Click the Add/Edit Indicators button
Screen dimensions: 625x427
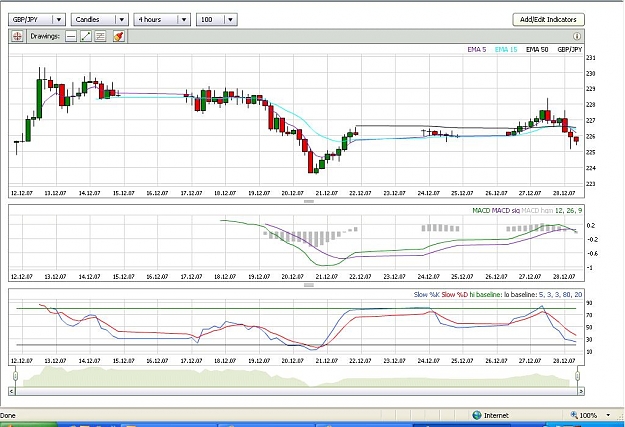coord(548,19)
